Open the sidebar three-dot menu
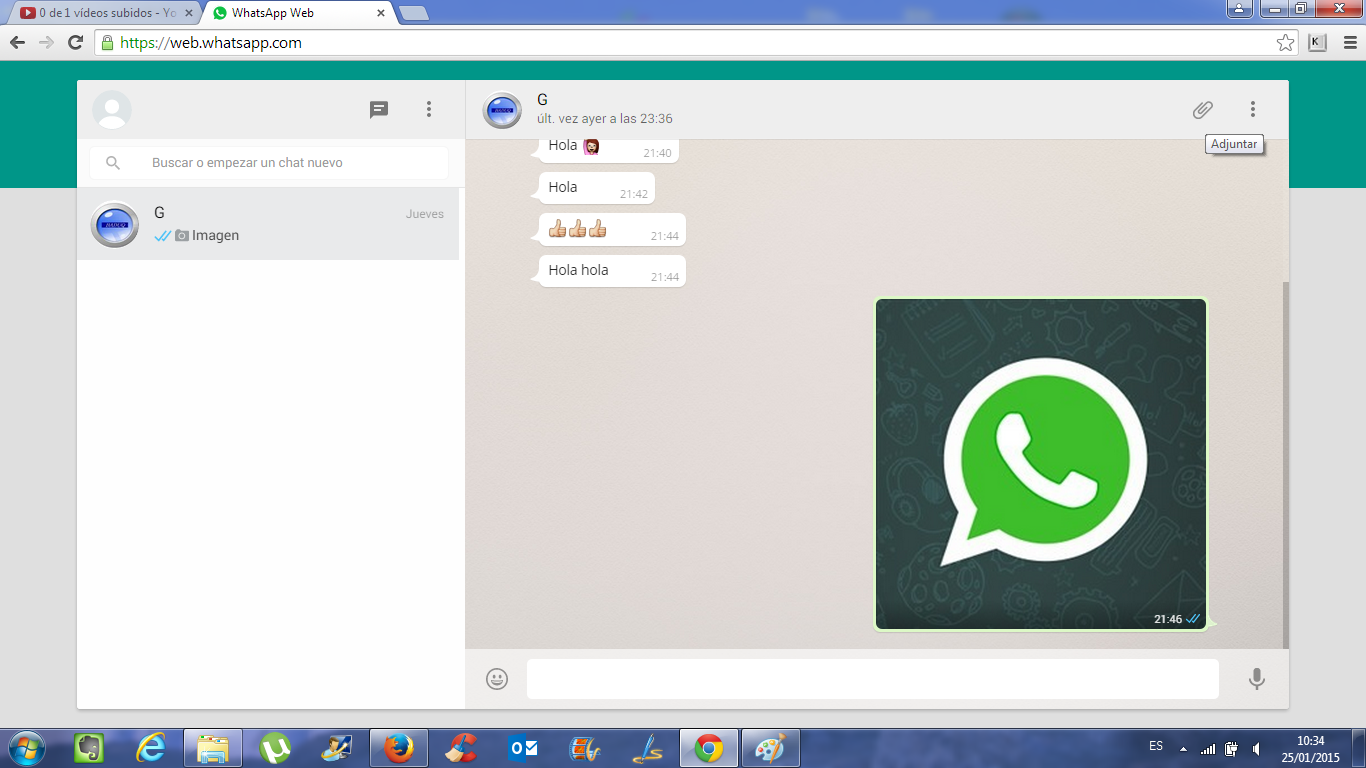 [429, 110]
